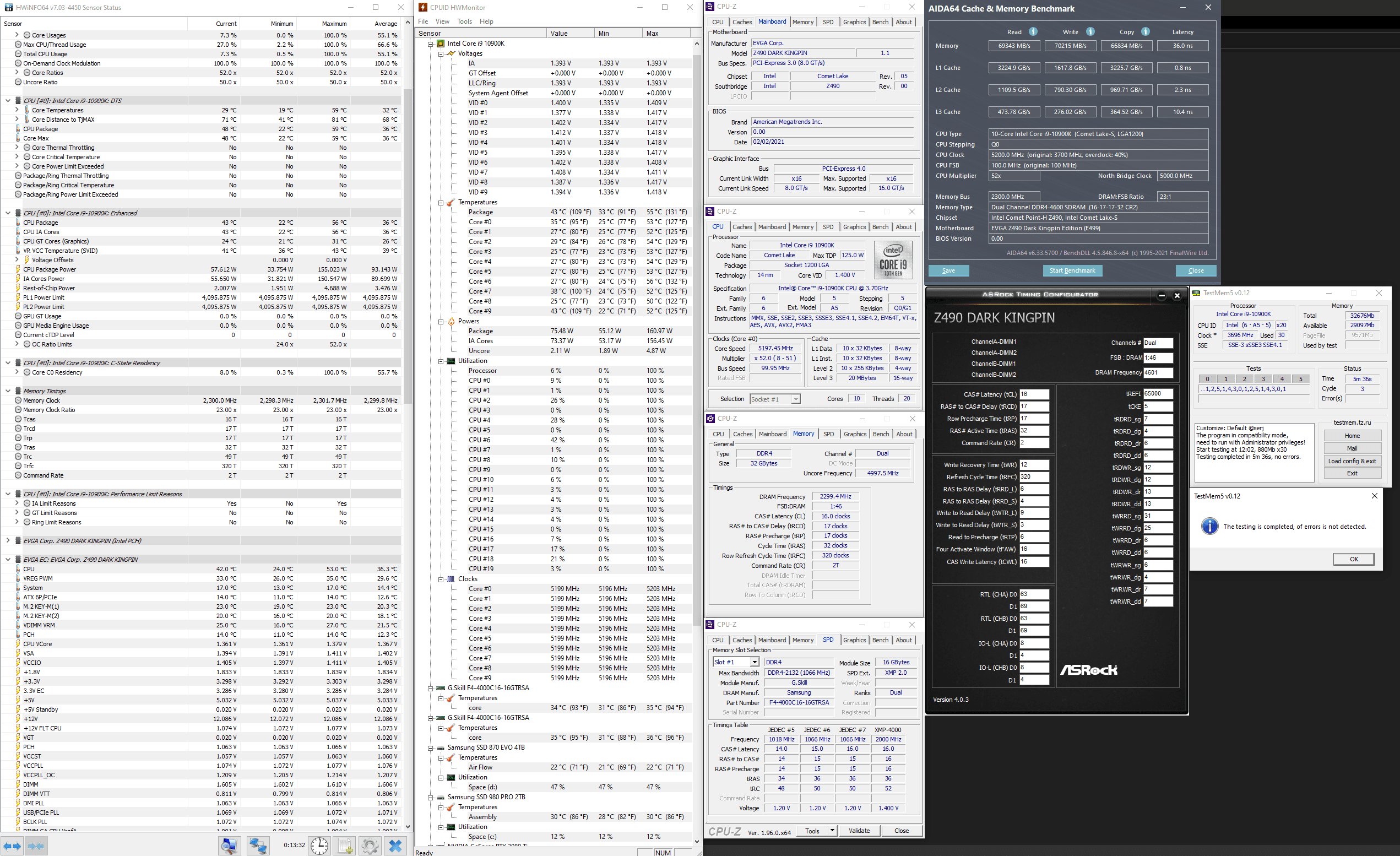
Task: Toggle TestMem5 test 0 box
Action: click(x=1207, y=378)
